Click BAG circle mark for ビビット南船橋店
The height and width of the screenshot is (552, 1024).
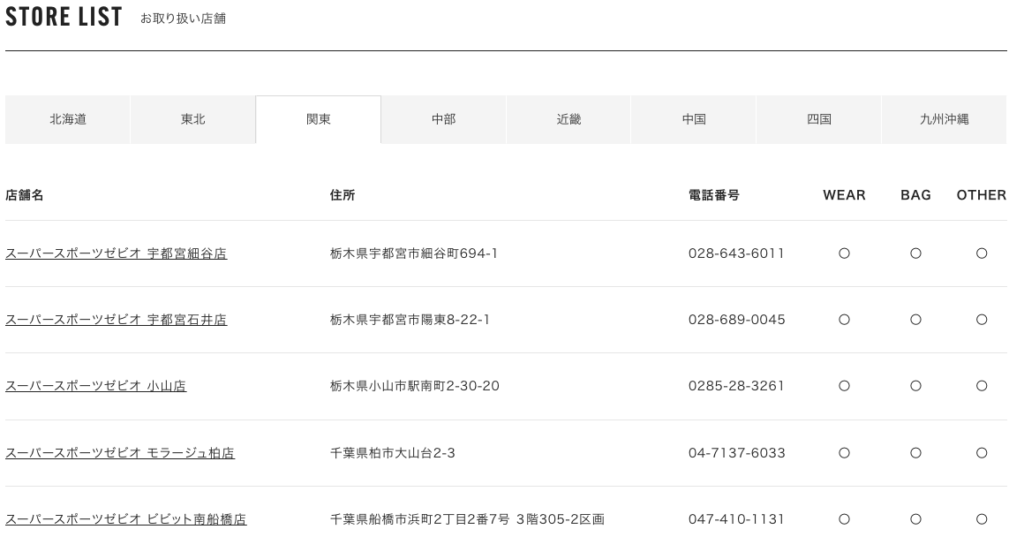point(916,519)
